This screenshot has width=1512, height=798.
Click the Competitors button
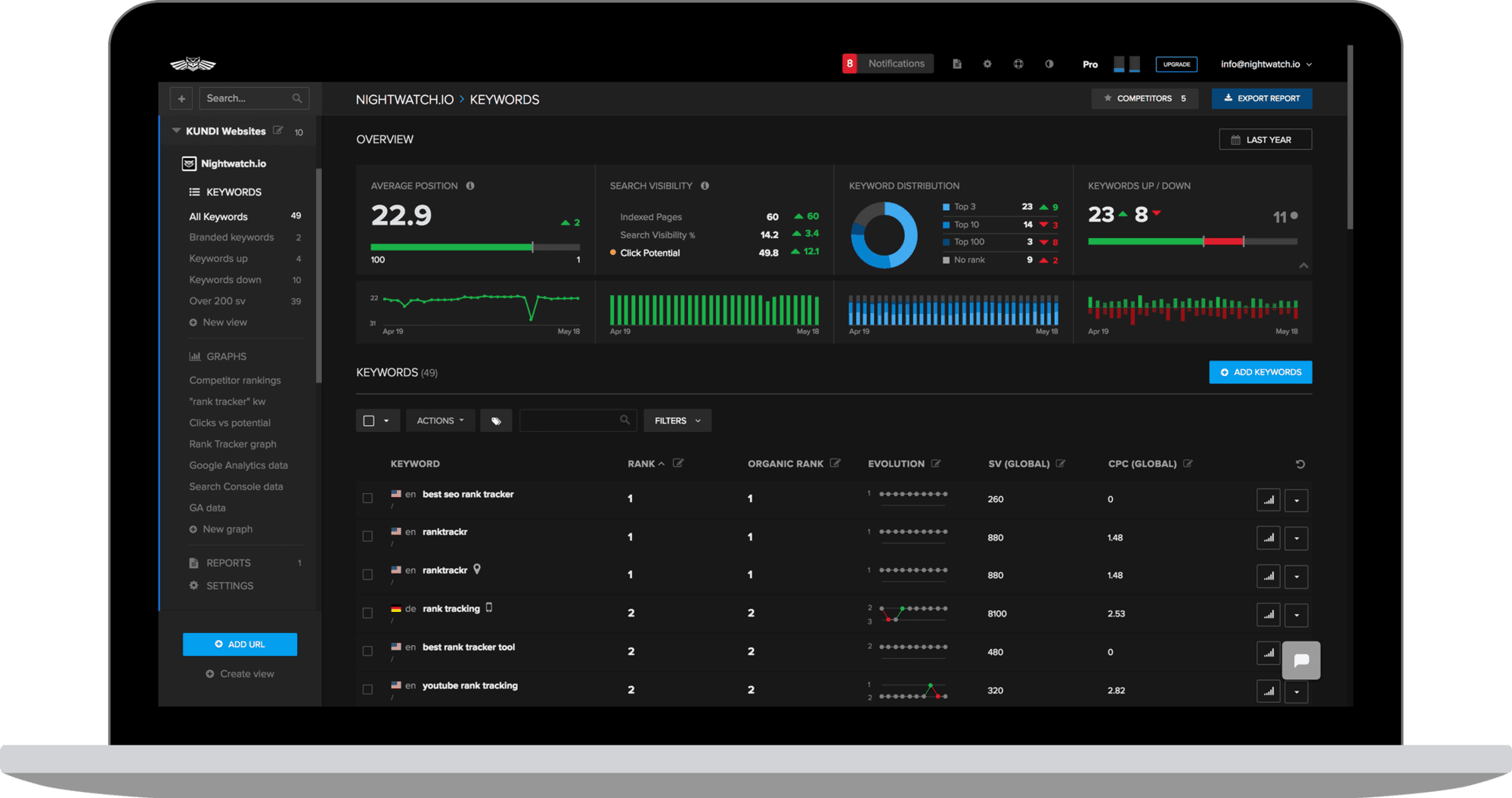[x=1145, y=98]
